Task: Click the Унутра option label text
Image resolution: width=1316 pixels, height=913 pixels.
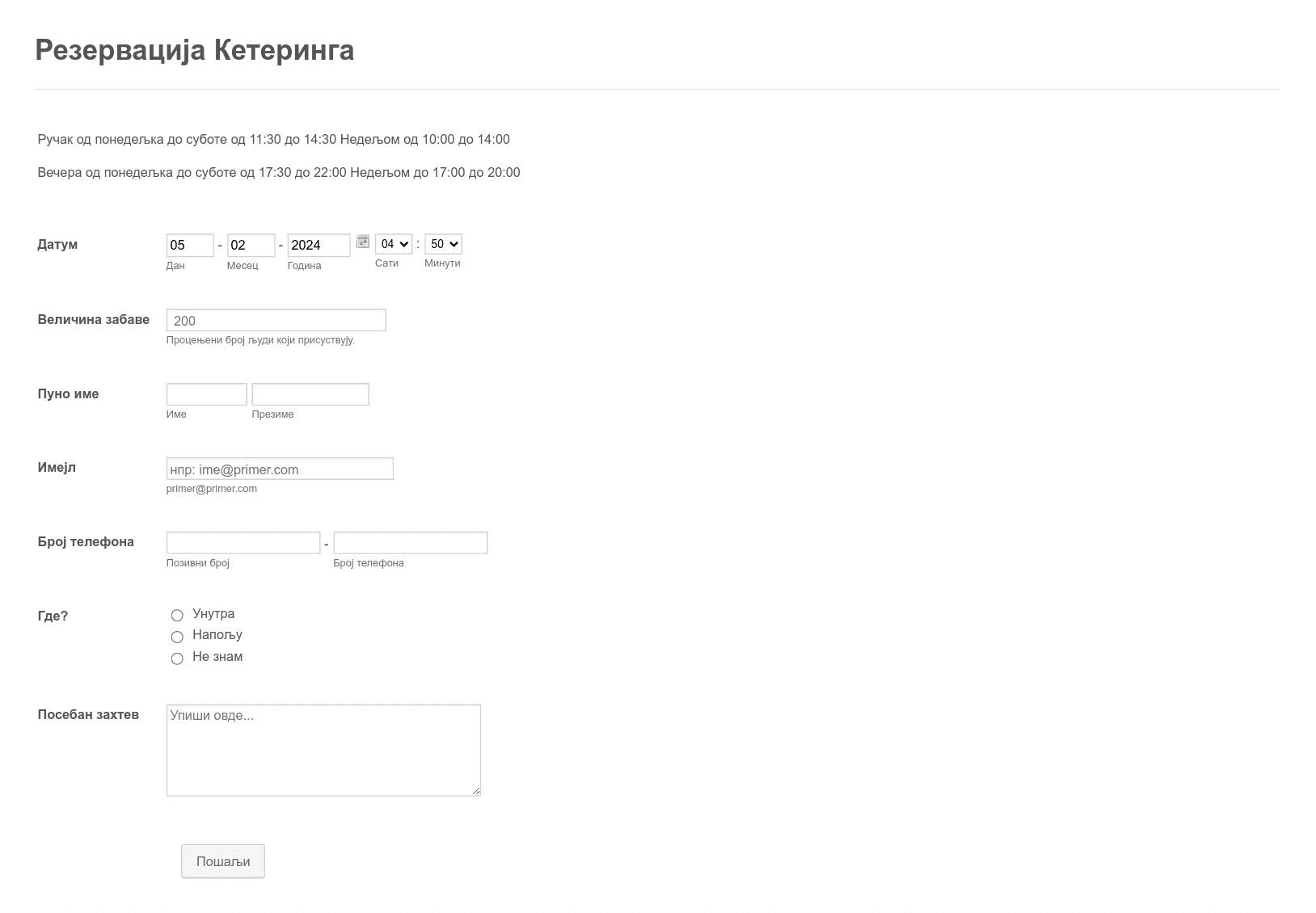Action: [213, 614]
